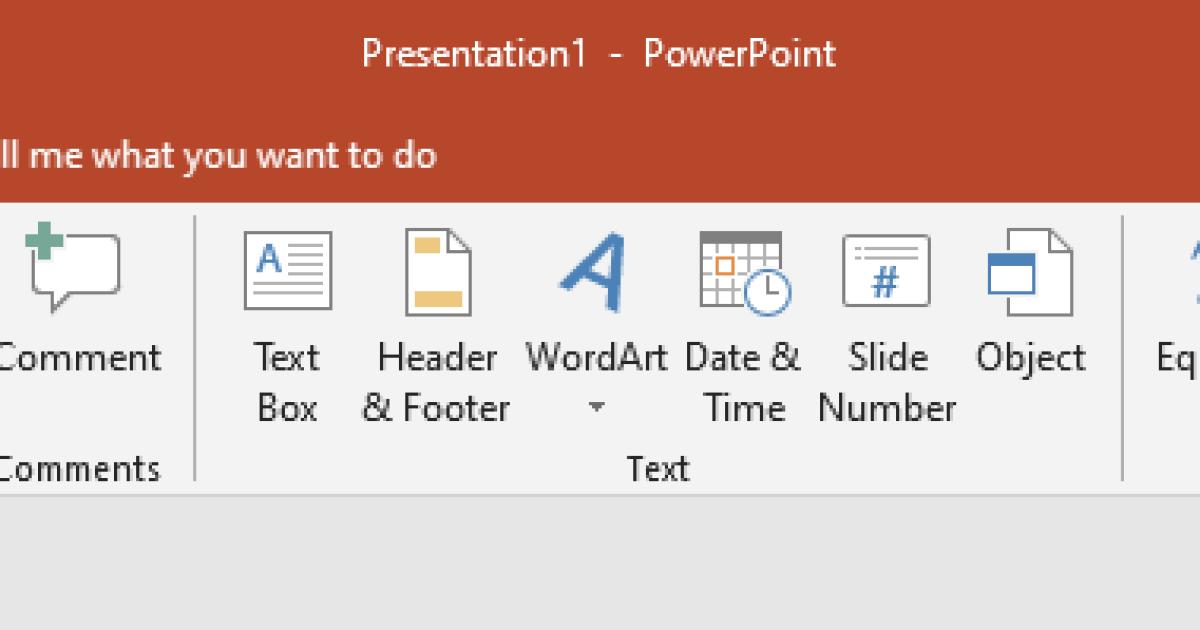The width and height of the screenshot is (1200, 630).
Task: Click the 'Header & Footer' text label
Action: click(x=437, y=382)
